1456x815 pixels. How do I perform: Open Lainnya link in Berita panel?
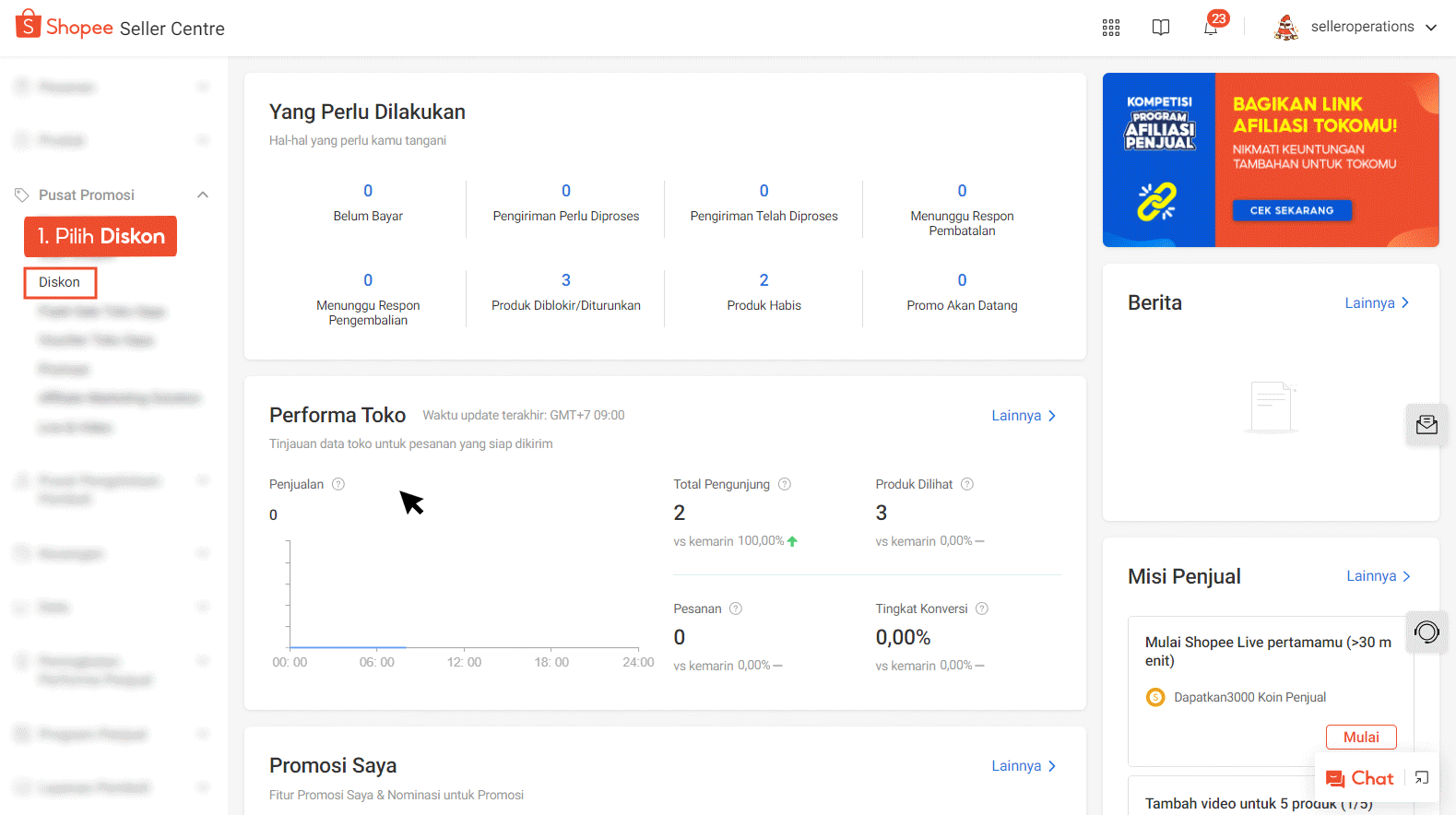[x=1377, y=303]
